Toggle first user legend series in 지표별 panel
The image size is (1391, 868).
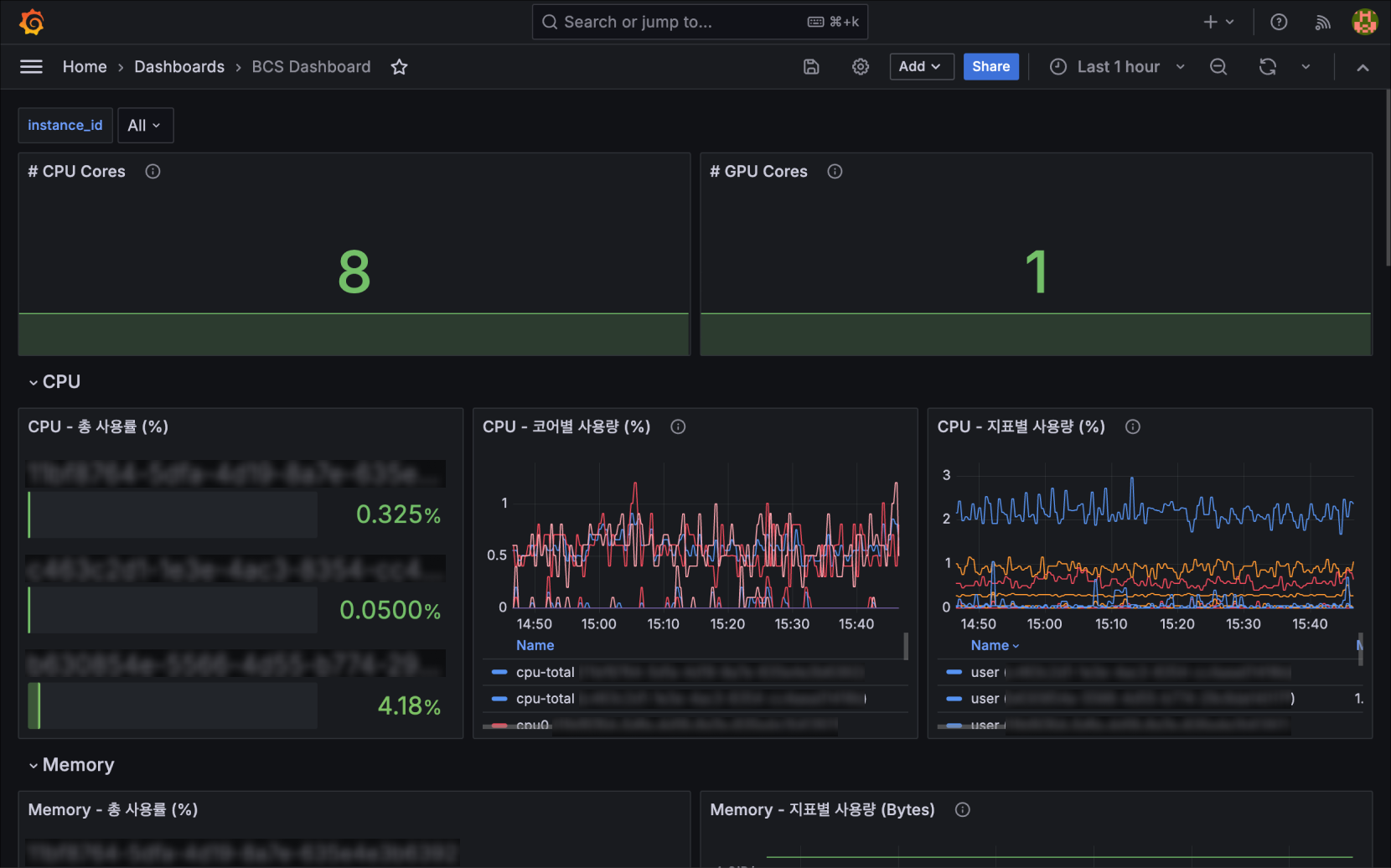click(985, 673)
